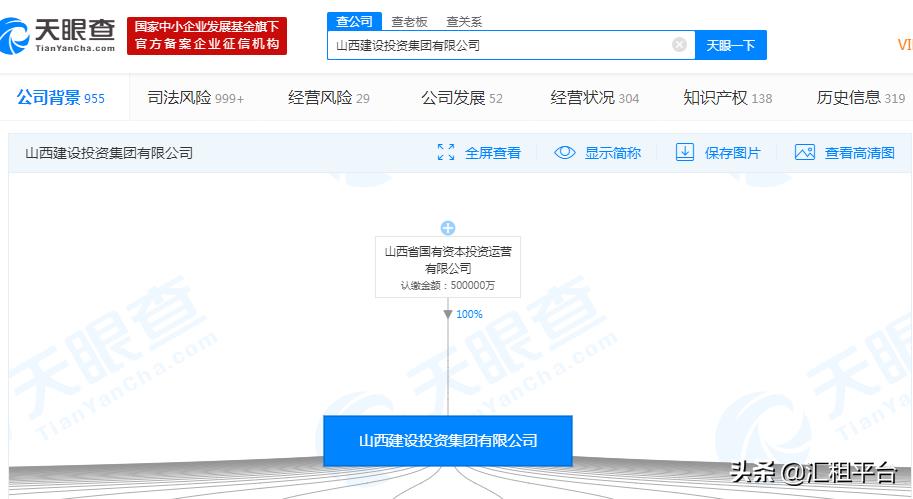The image size is (913, 499).
Task: Expand the shareholder node plus icon
Action: coord(448,228)
